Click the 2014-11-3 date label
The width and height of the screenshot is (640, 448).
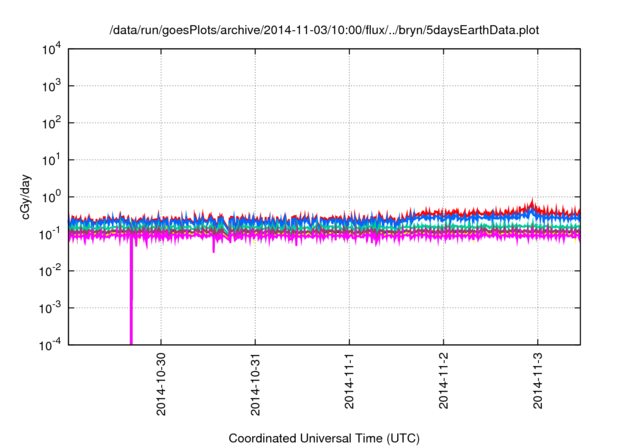[538, 381]
